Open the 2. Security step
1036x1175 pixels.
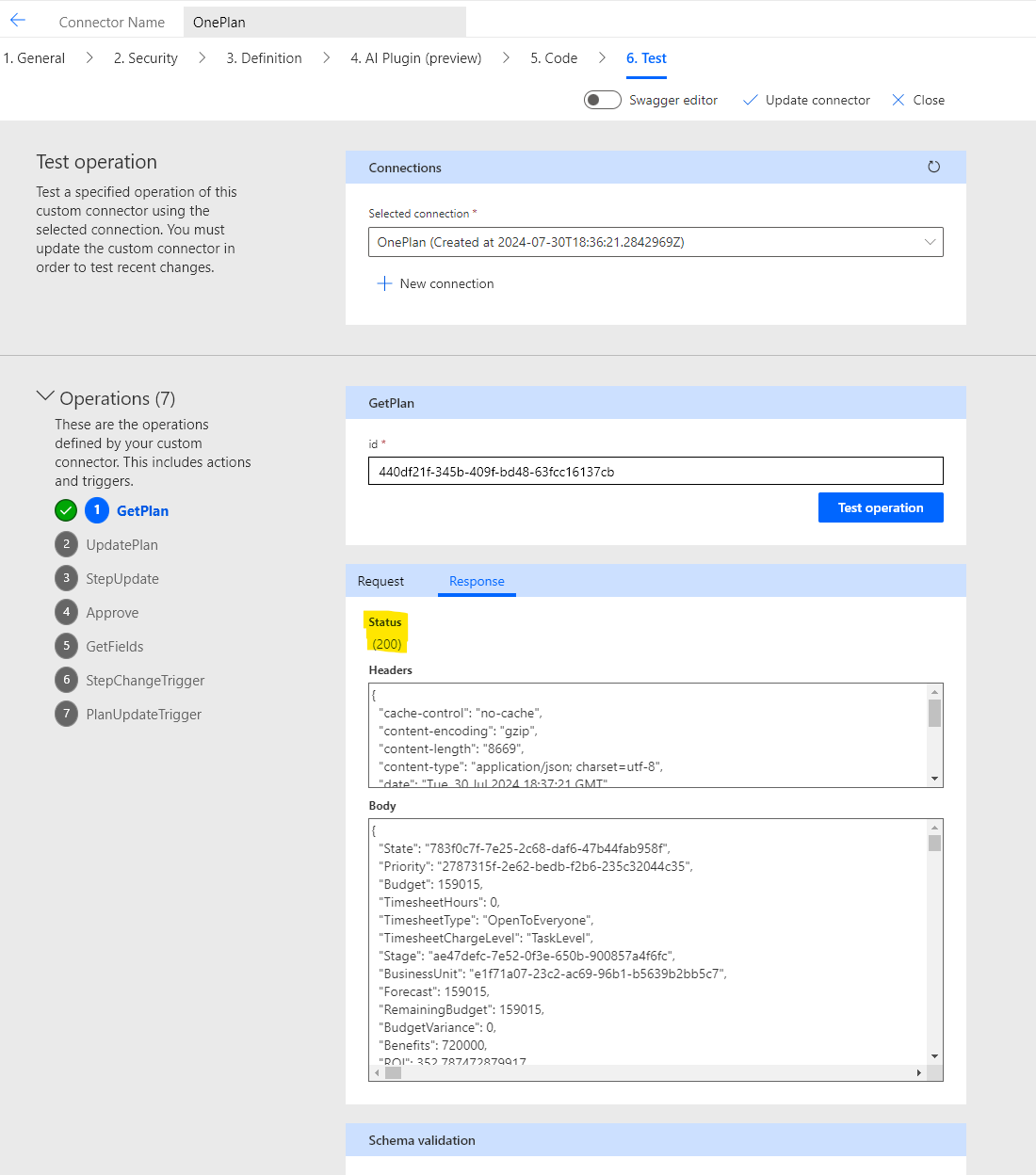tap(146, 58)
